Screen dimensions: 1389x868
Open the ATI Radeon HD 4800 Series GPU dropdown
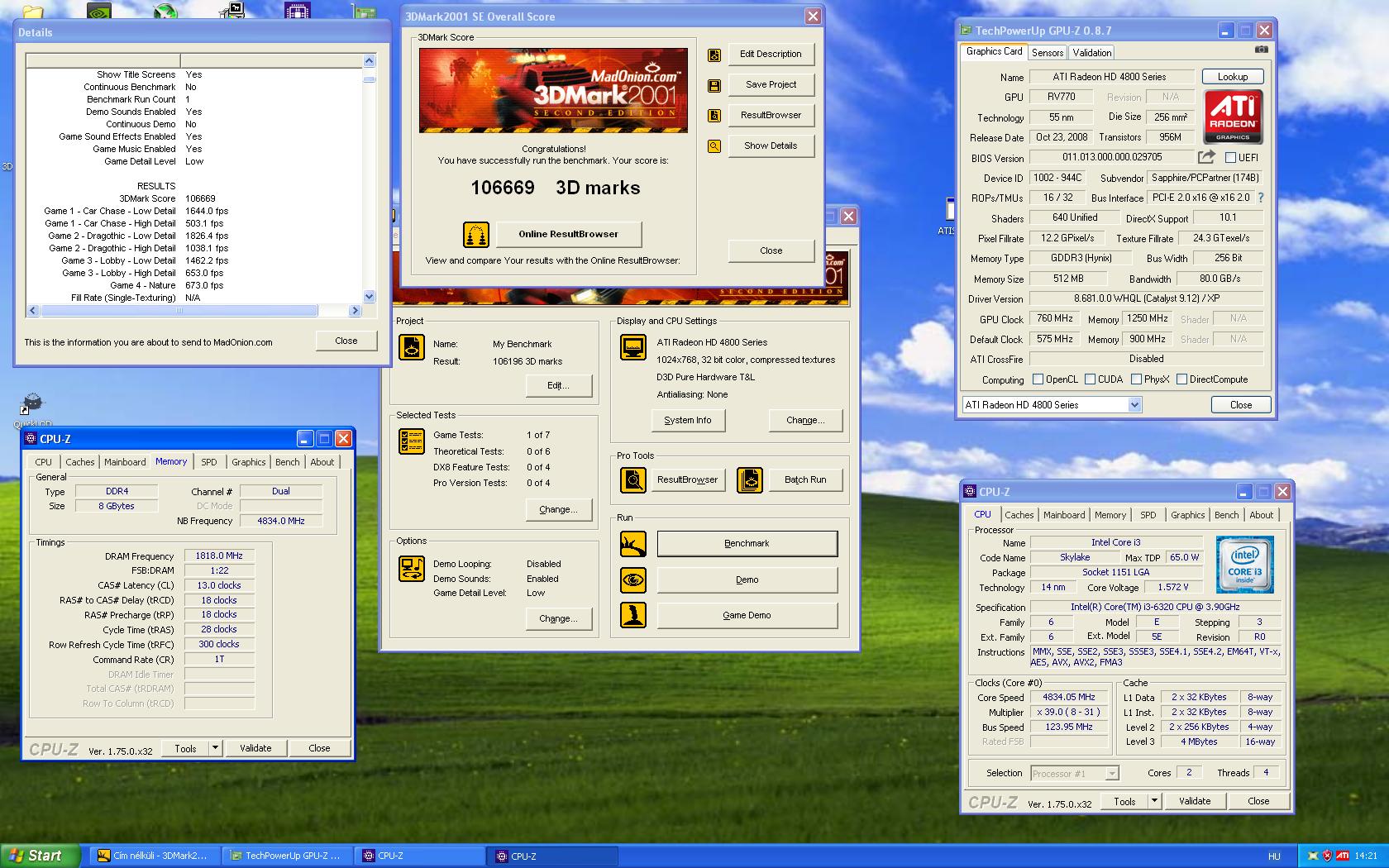coord(1134,405)
